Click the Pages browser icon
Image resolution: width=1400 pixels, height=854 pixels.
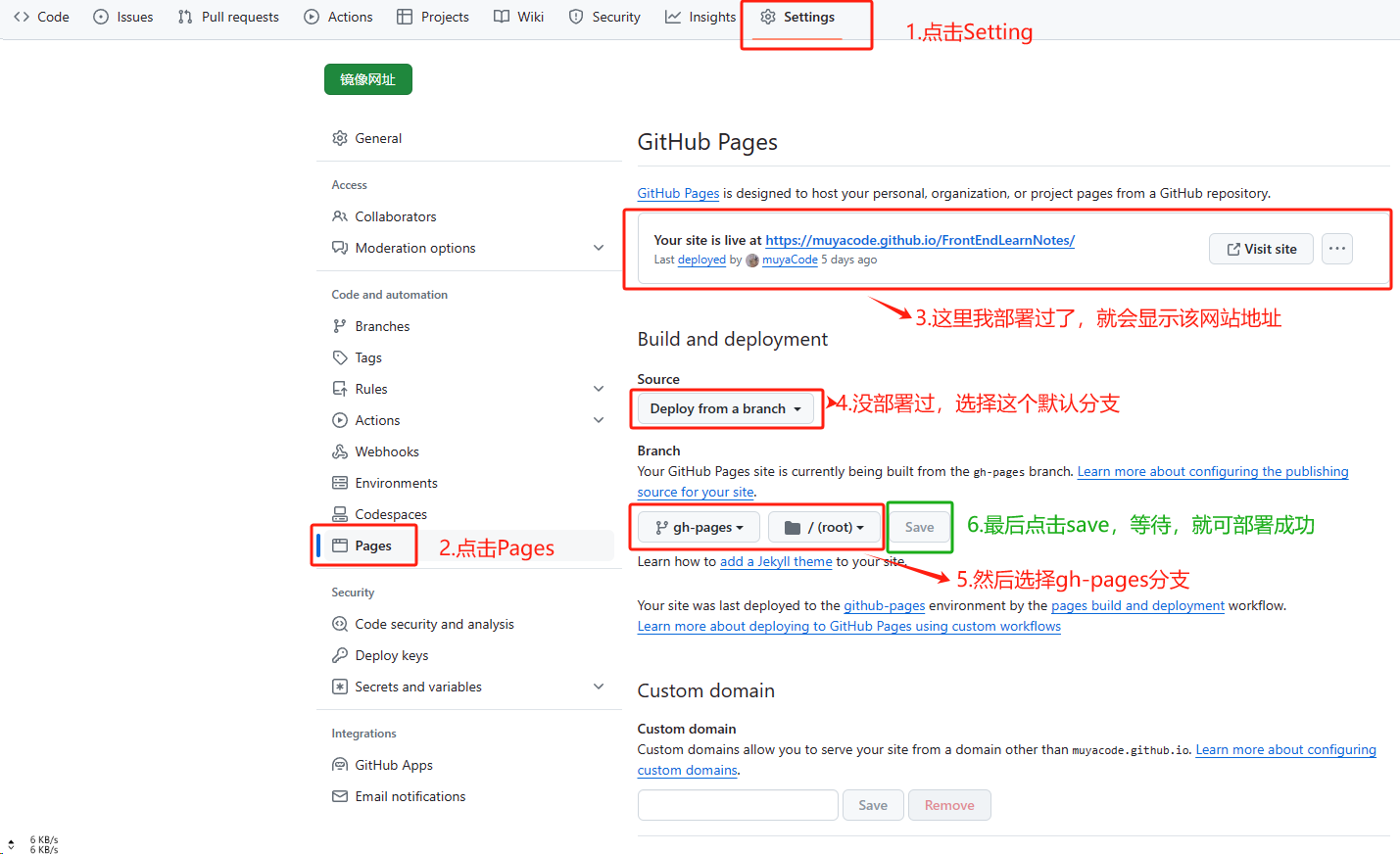[340, 546]
